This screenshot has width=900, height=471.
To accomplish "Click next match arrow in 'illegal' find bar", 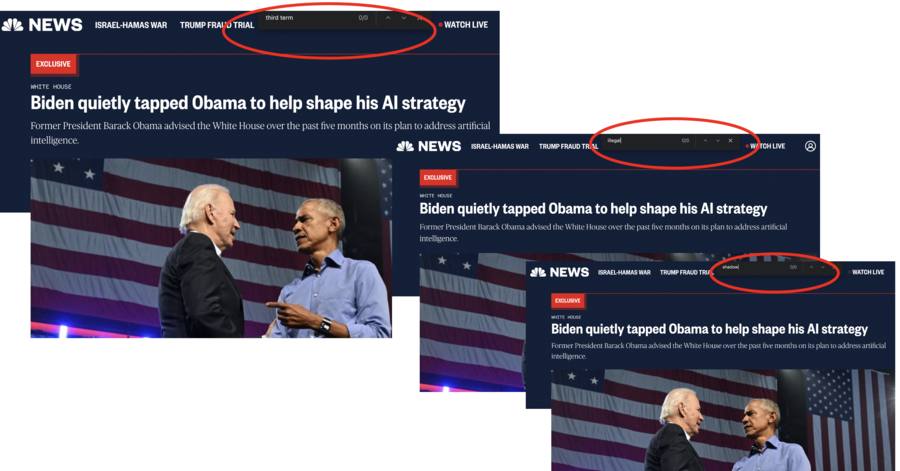I will [717, 141].
